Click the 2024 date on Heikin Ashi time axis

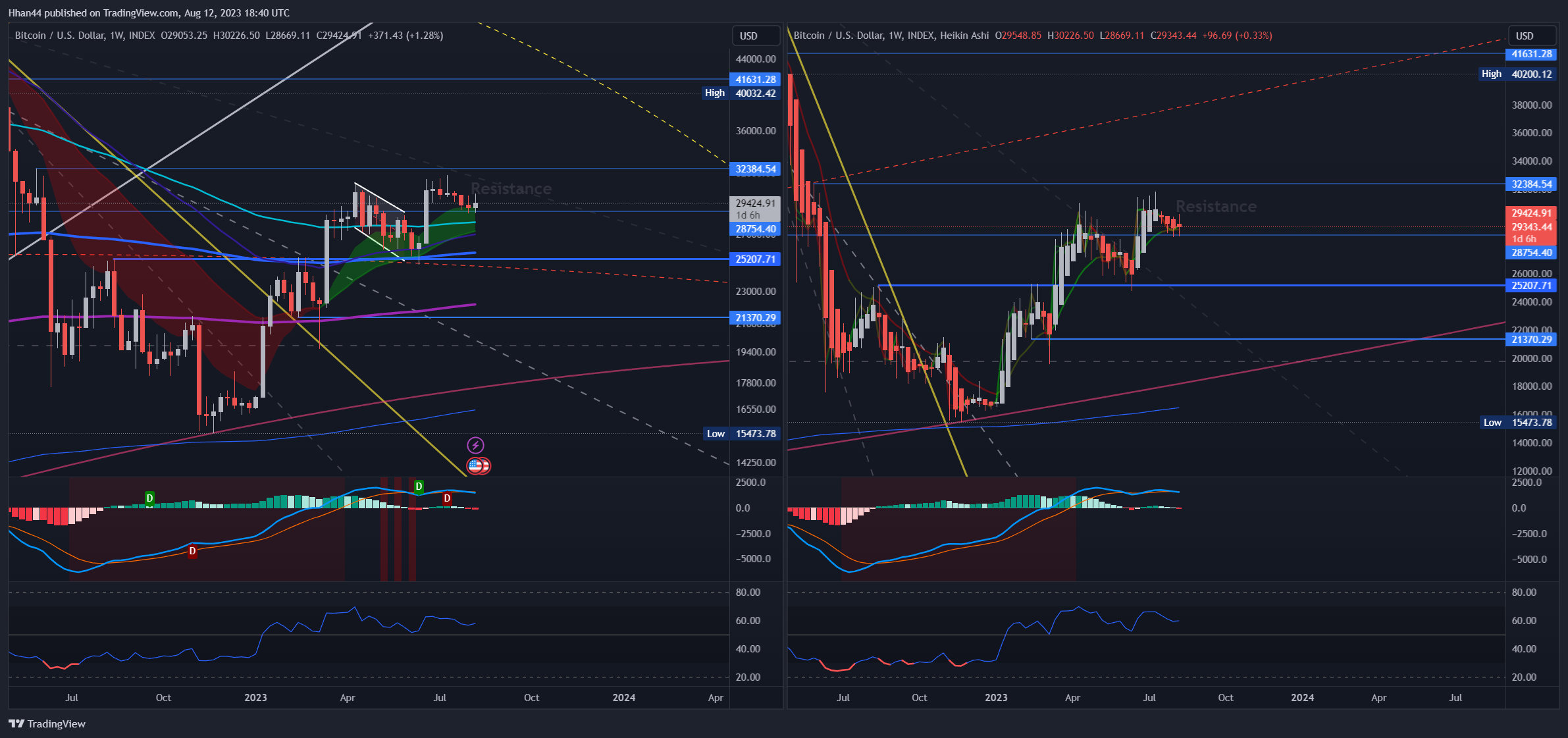pyautogui.click(x=1302, y=698)
